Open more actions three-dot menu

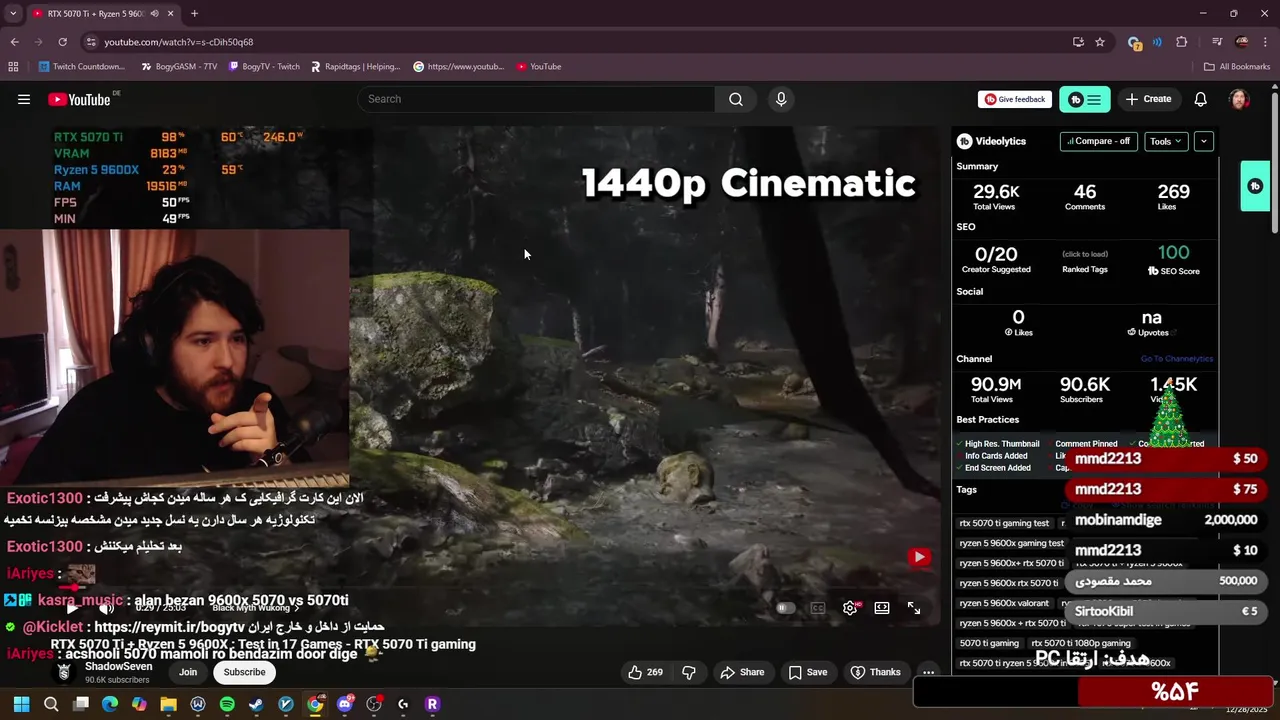click(x=928, y=672)
